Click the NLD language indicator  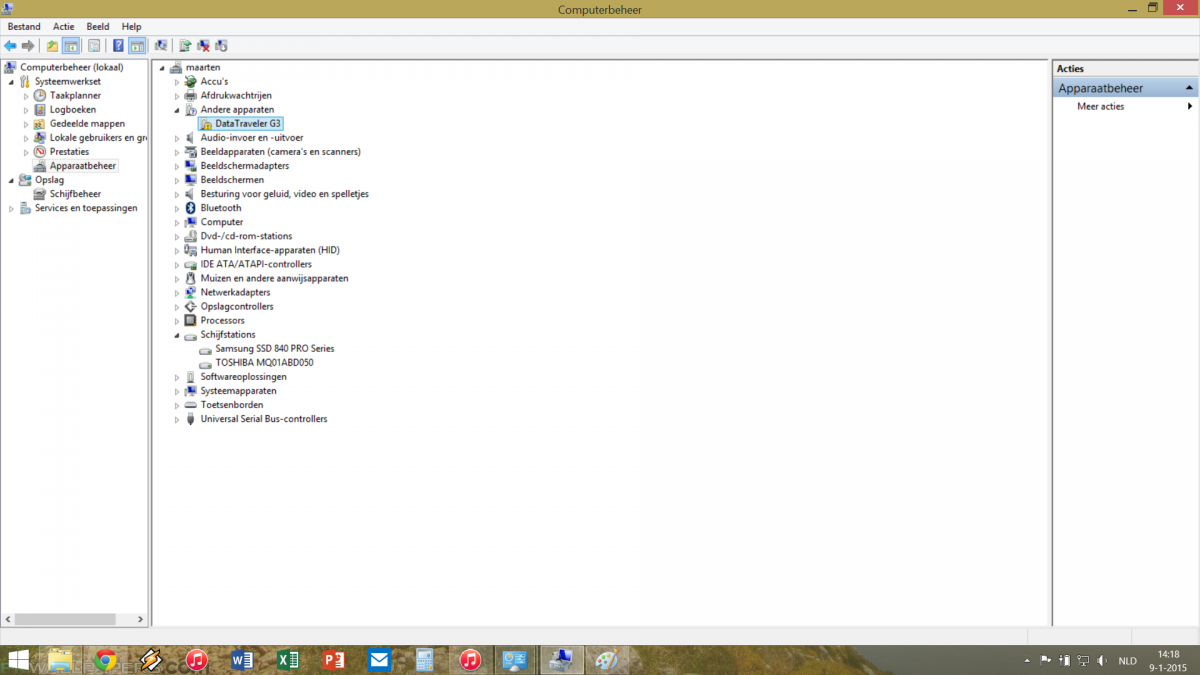click(x=1127, y=661)
